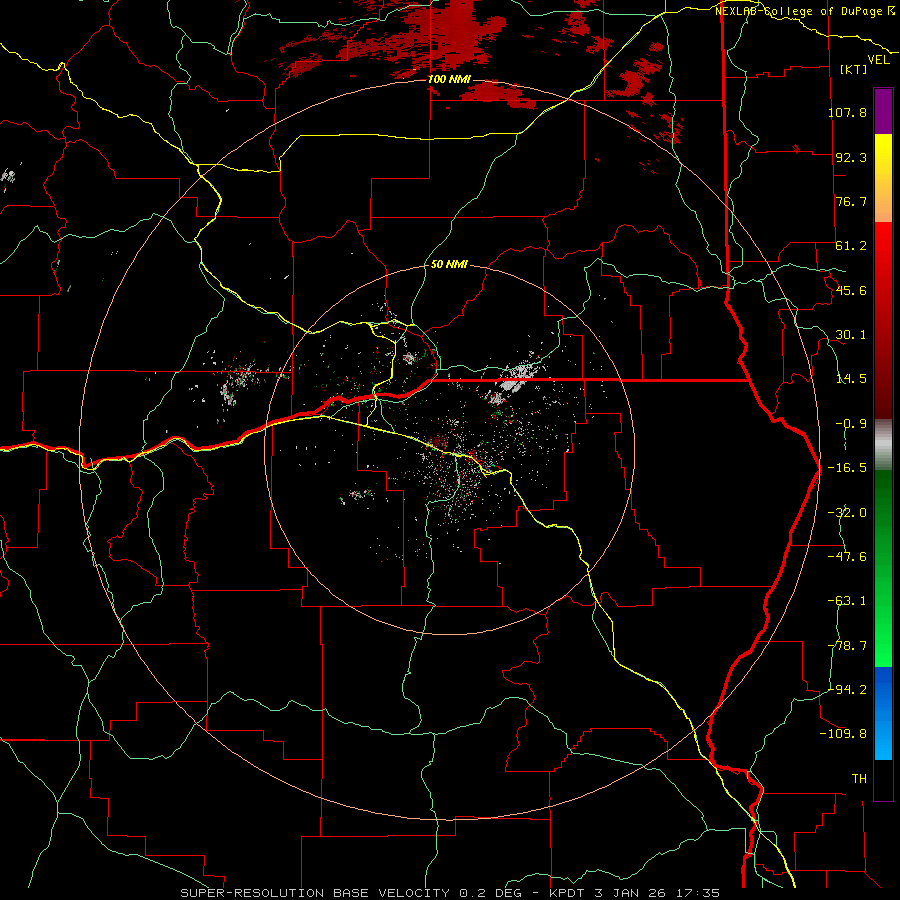Click the 30.1 velocity scale value
Screen dimensions: 900x900
coord(851,335)
